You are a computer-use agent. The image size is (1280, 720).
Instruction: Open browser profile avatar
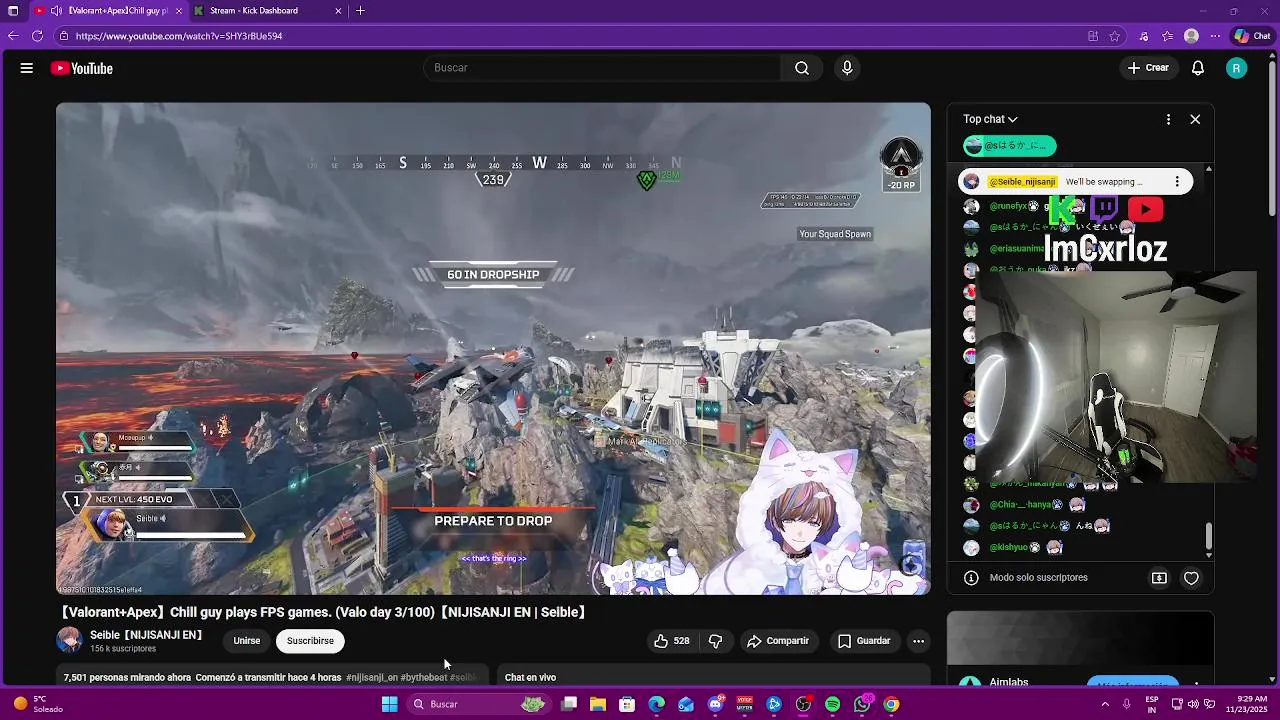point(1191,36)
